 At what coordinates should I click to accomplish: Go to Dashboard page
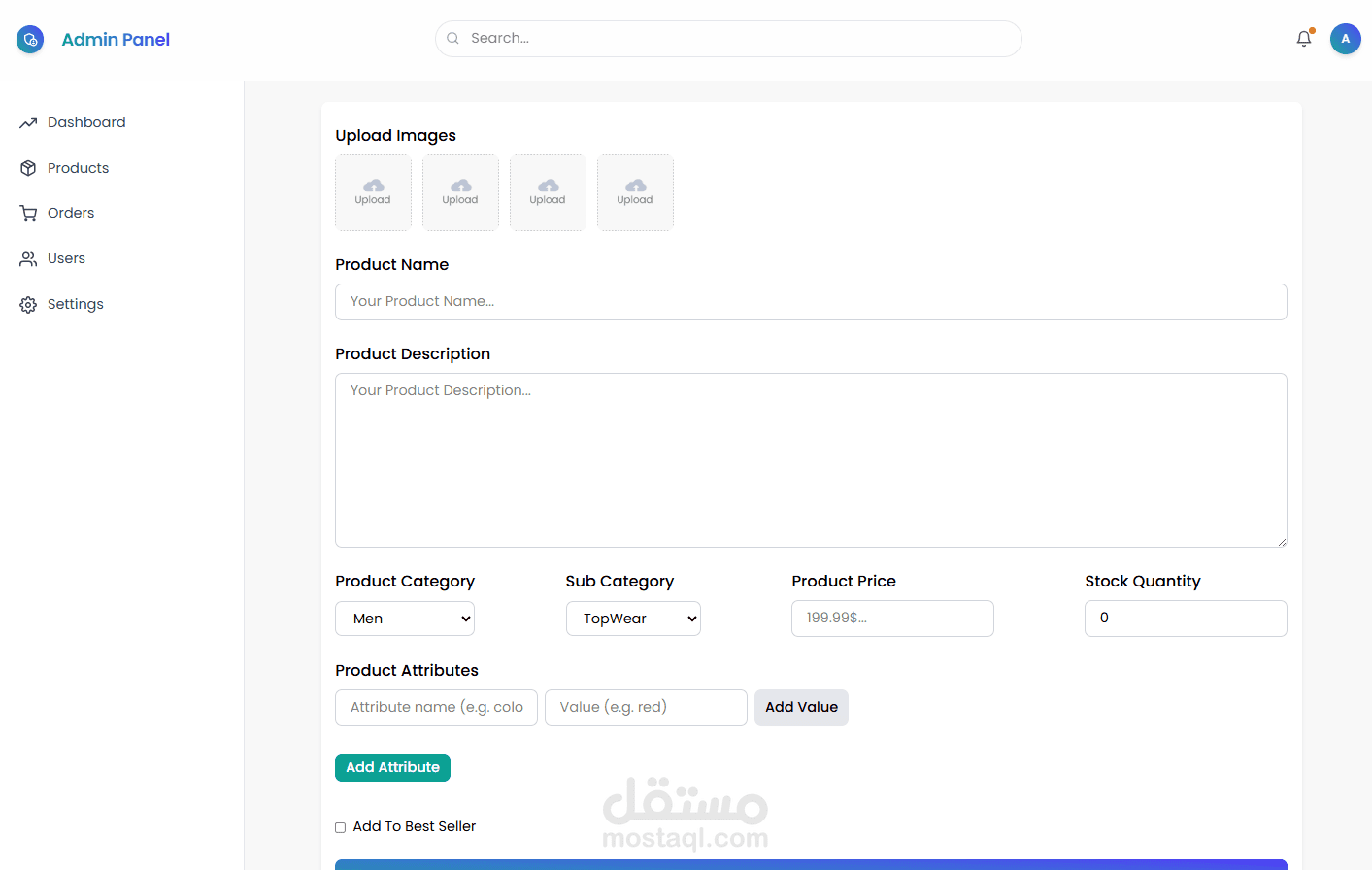[x=86, y=122]
